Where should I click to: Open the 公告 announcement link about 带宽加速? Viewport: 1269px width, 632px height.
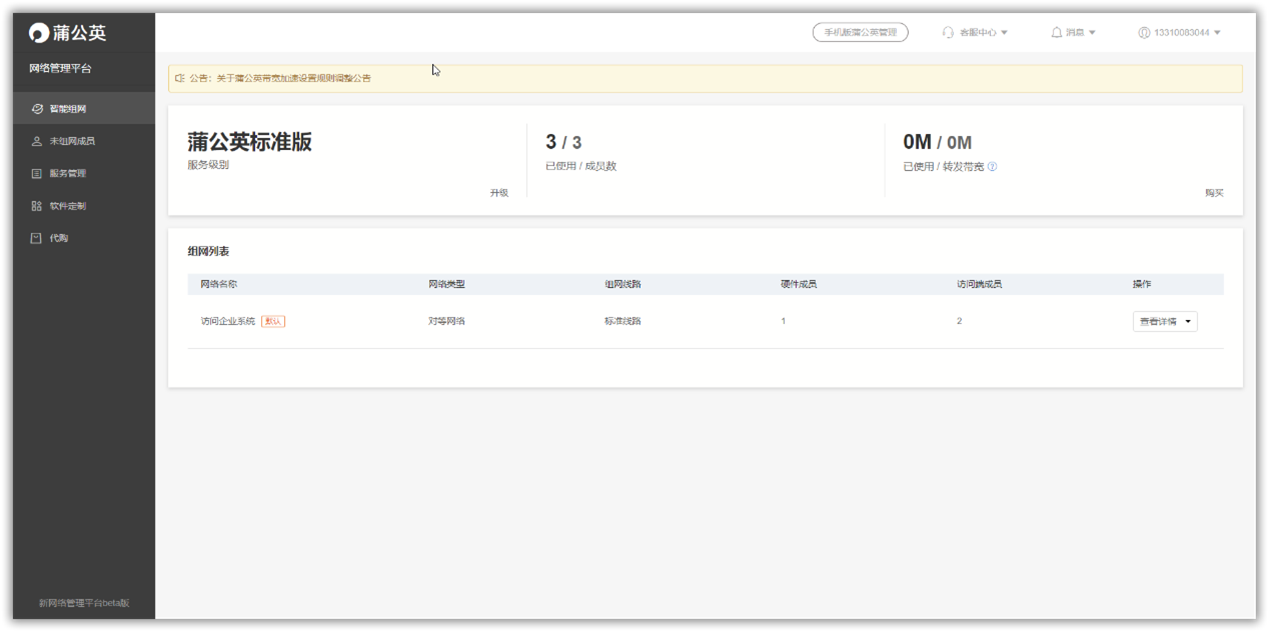pyautogui.click(x=294, y=78)
